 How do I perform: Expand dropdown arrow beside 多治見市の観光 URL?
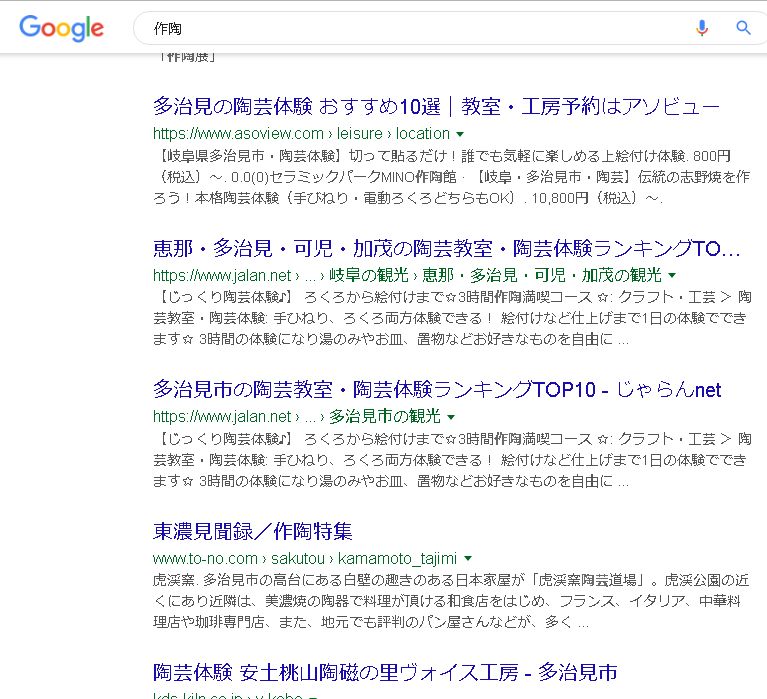tap(451, 417)
